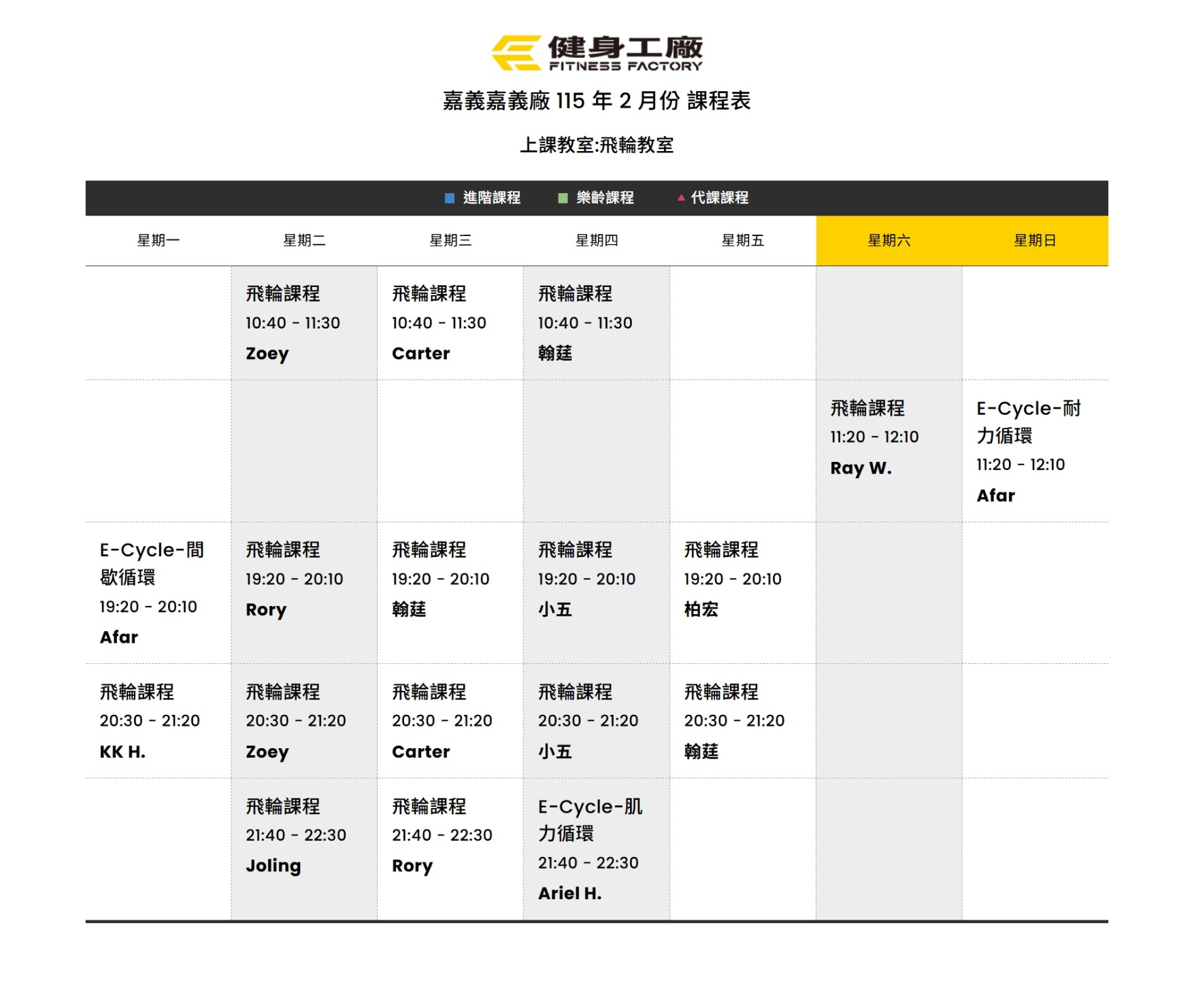Select the 星期一 column header
Viewport: 1194px width, 1008px height.
[158, 241]
